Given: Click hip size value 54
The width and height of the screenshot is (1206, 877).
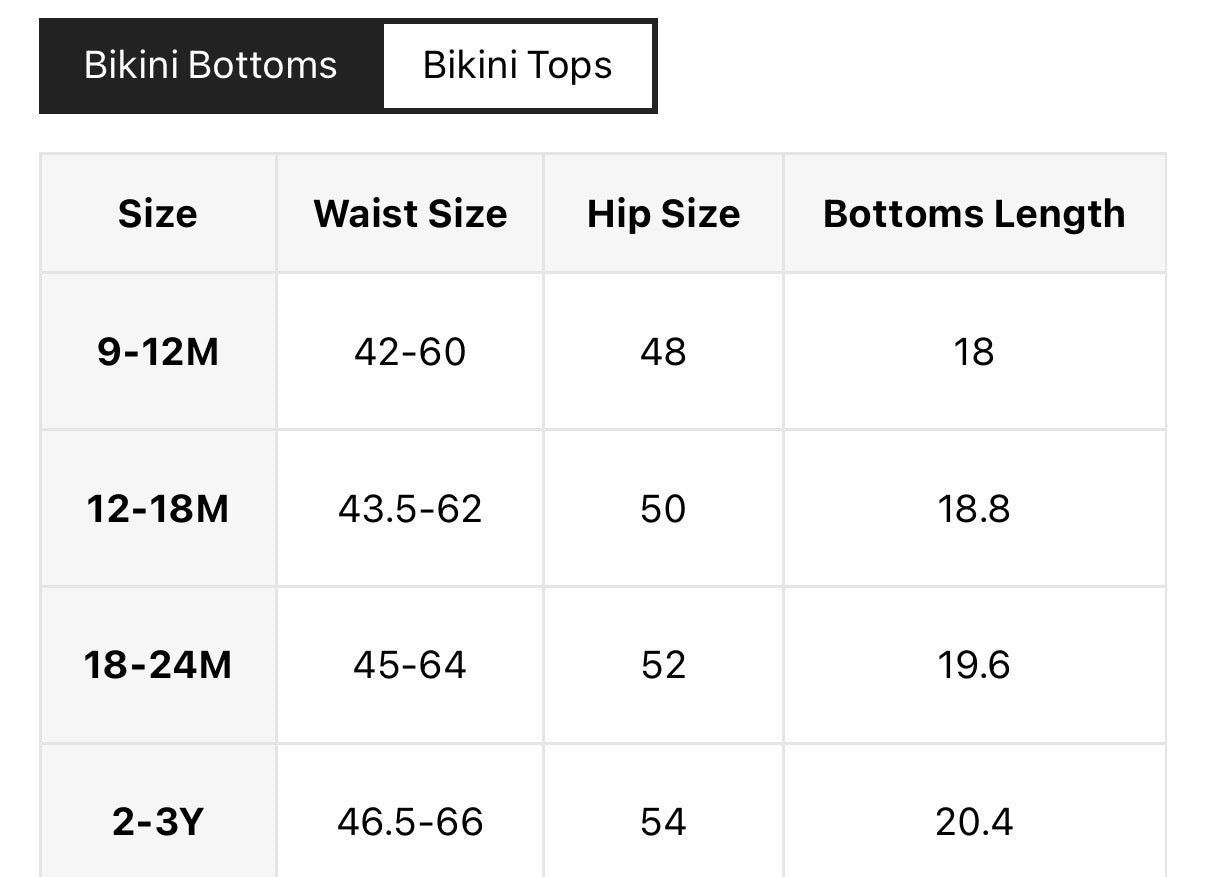Looking at the screenshot, I should click(x=663, y=822).
